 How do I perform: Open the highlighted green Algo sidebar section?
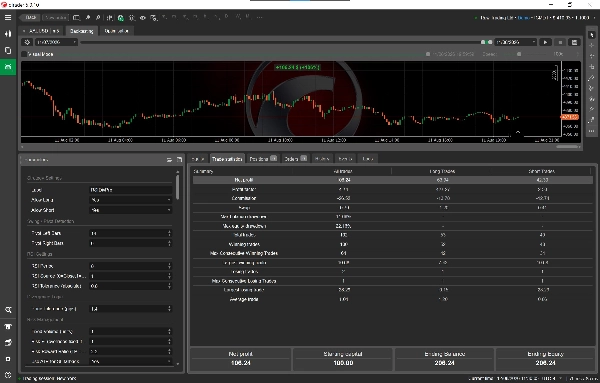pos(8,67)
